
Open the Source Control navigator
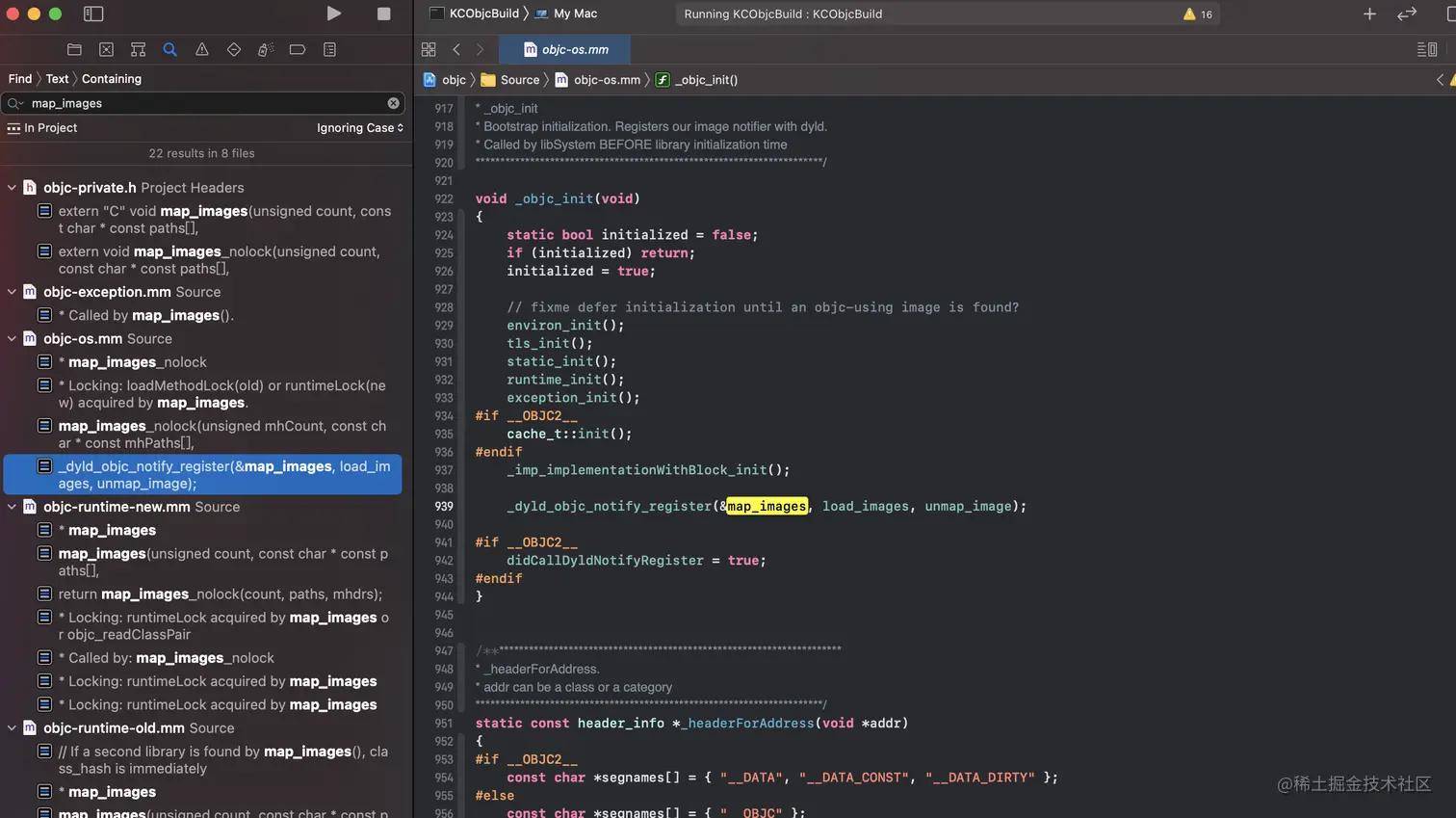106,49
